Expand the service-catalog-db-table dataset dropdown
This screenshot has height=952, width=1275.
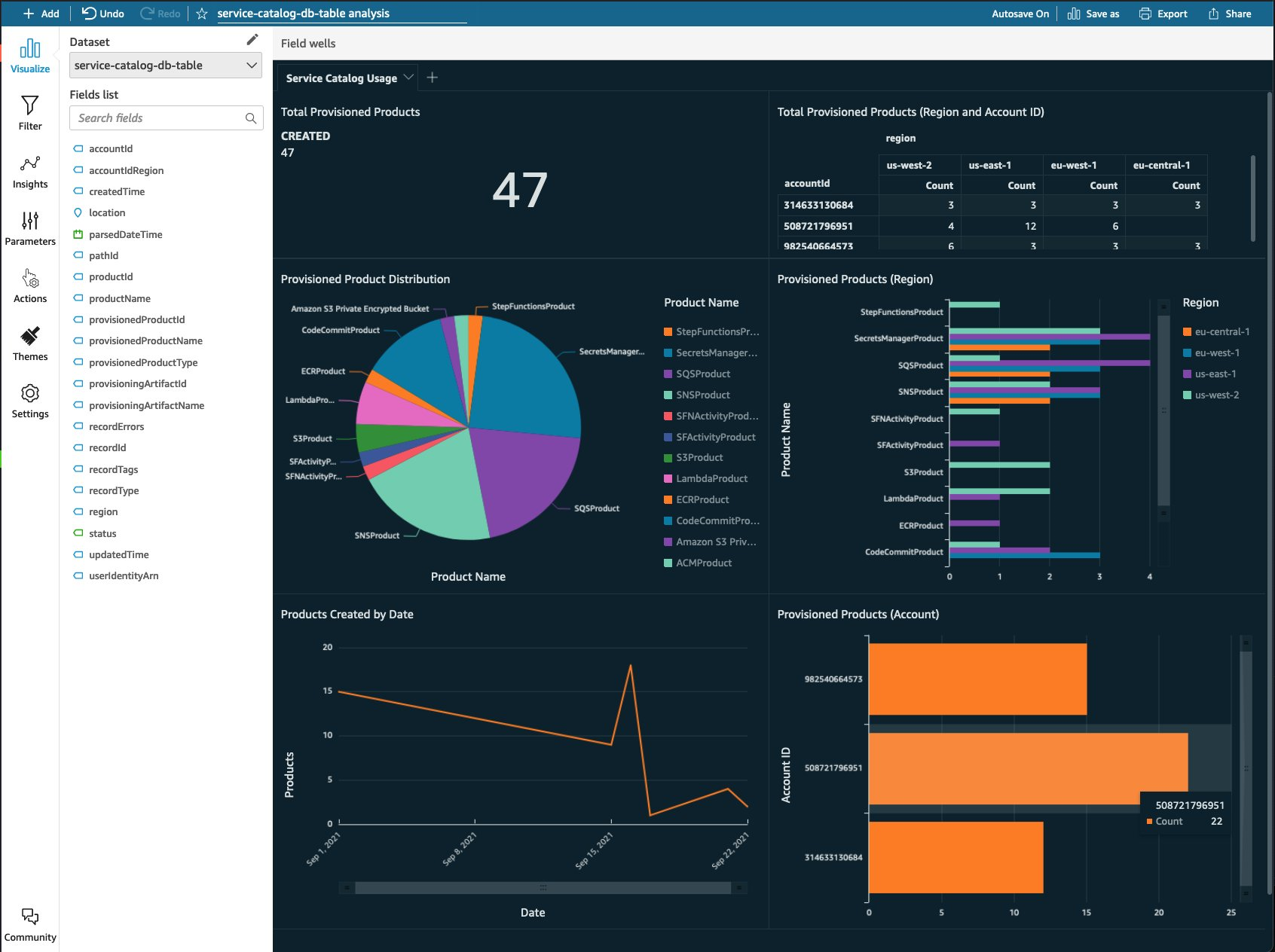pyautogui.click(x=166, y=66)
